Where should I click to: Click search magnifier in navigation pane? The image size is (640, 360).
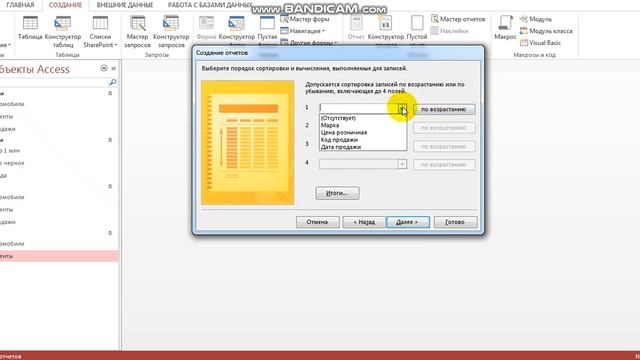[x=112, y=82]
